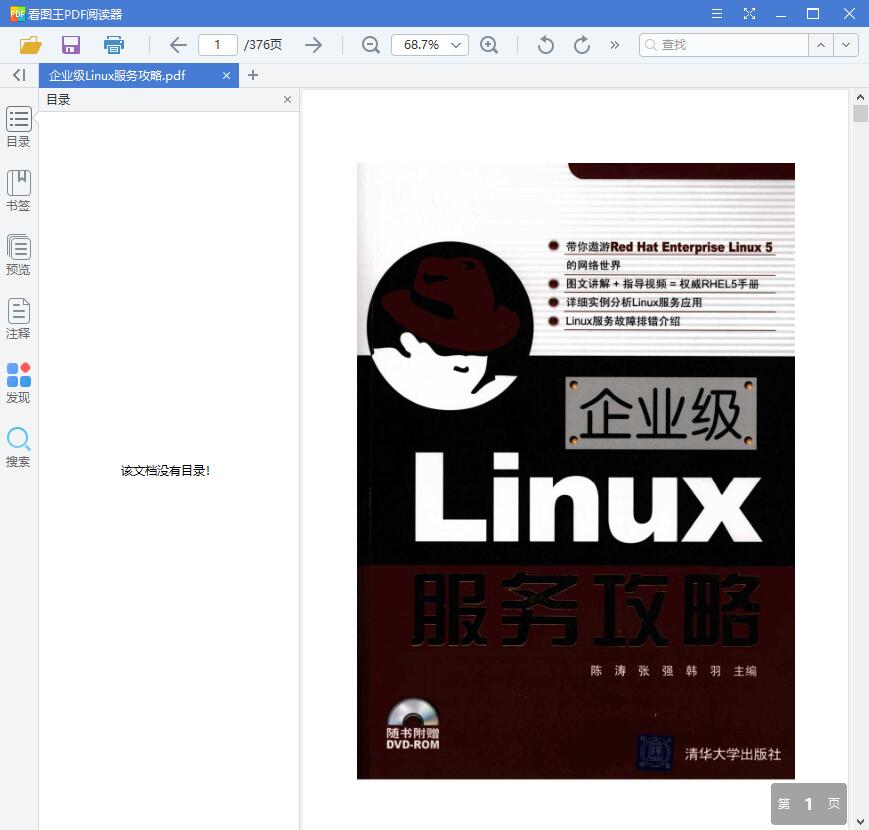Image resolution: width=869 pixels, height=830 pixels.
Task: Click the vertical scrollbar thumb
Action: pyautogui.click(x=860, y=113)
